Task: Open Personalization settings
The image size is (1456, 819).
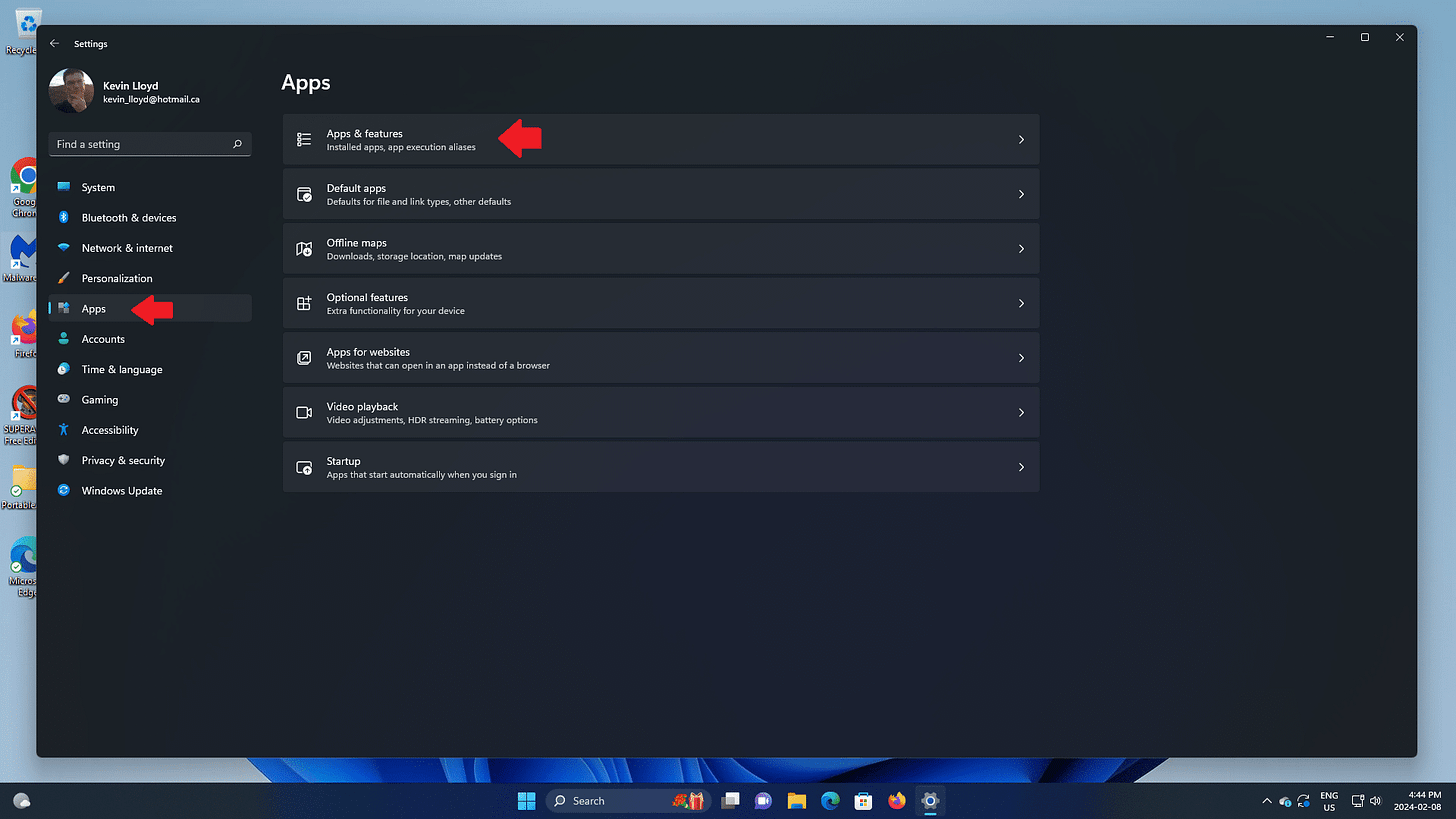Action: [118, 278]
